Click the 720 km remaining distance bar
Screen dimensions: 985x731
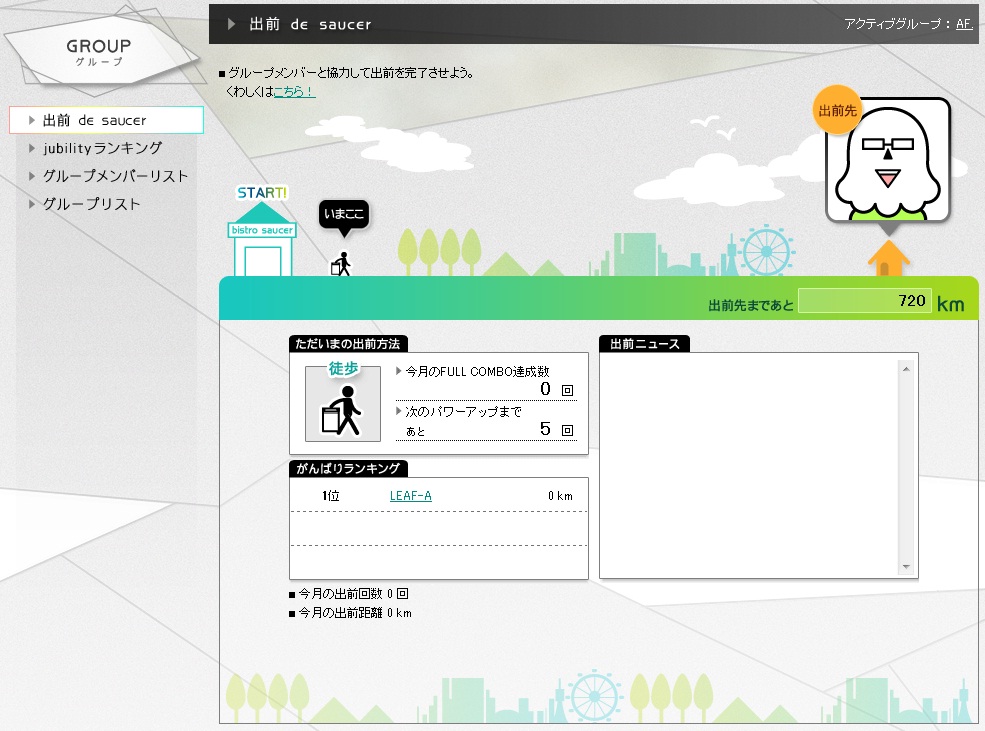point(865,301)
